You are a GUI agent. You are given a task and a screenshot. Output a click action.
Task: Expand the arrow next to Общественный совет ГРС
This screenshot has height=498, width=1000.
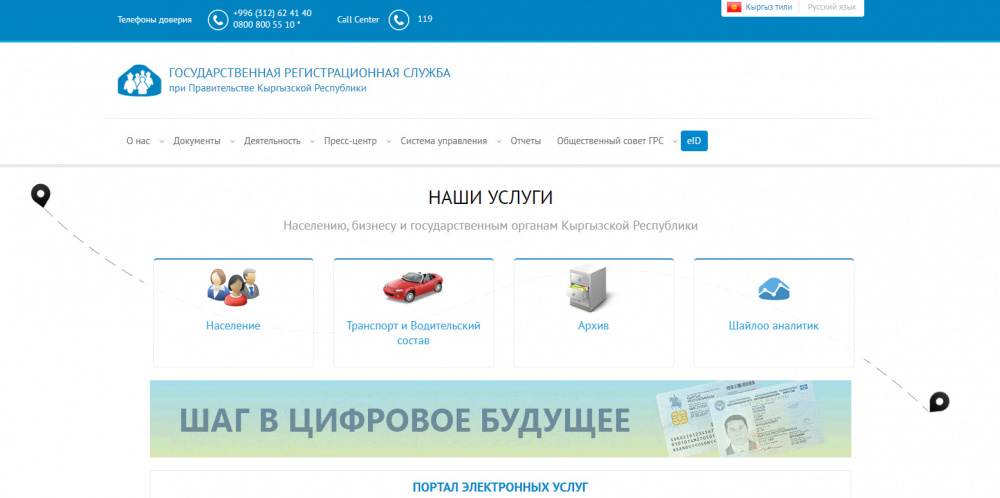coord(675,142)
